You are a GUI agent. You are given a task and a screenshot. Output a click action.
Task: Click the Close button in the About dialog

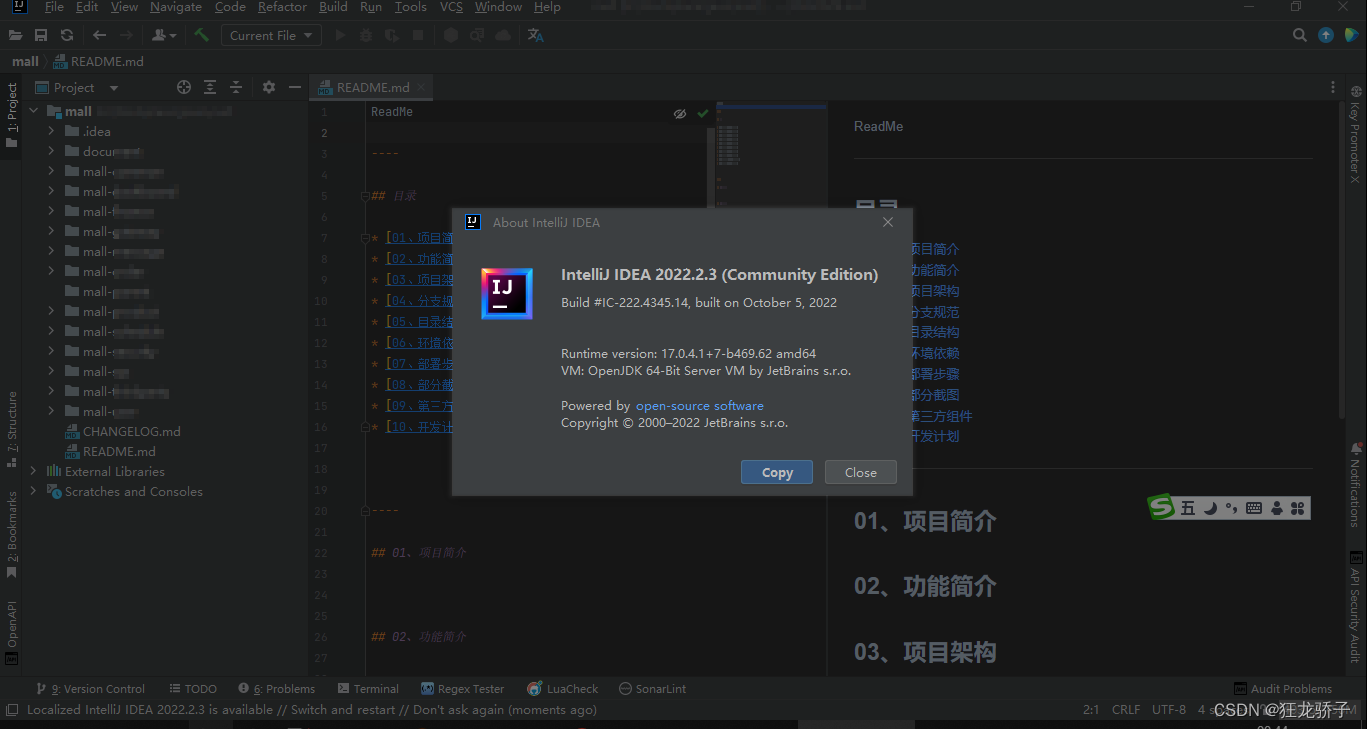pyautogui.click(x=861, y=472)
